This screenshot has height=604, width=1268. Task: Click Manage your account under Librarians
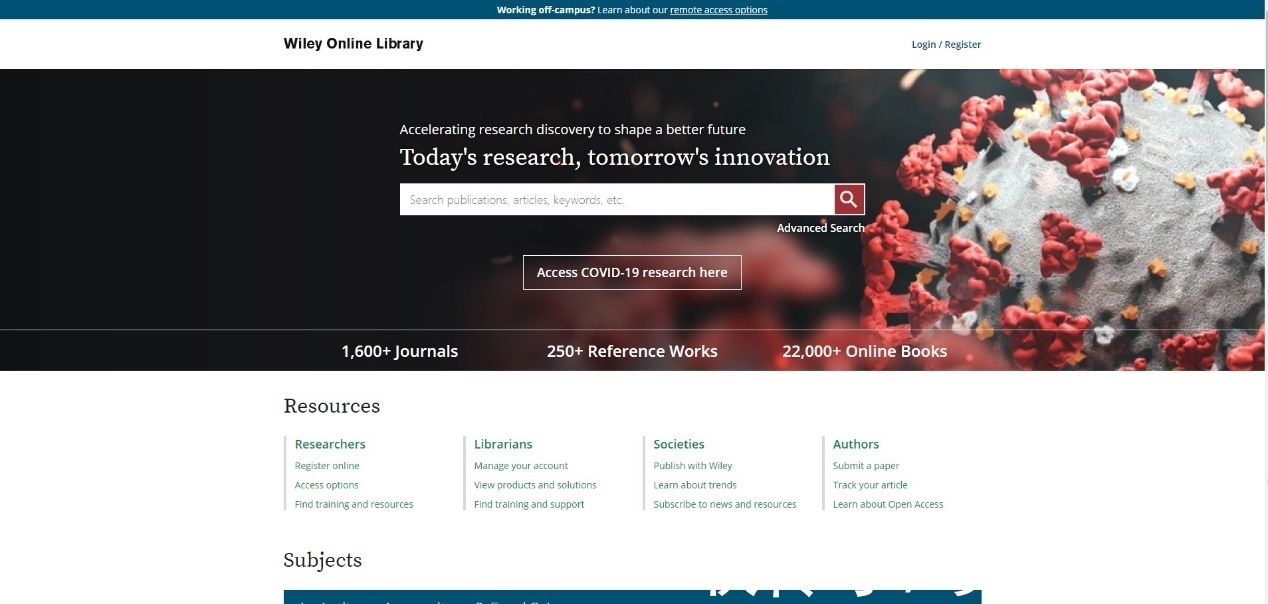pos(521,466)
